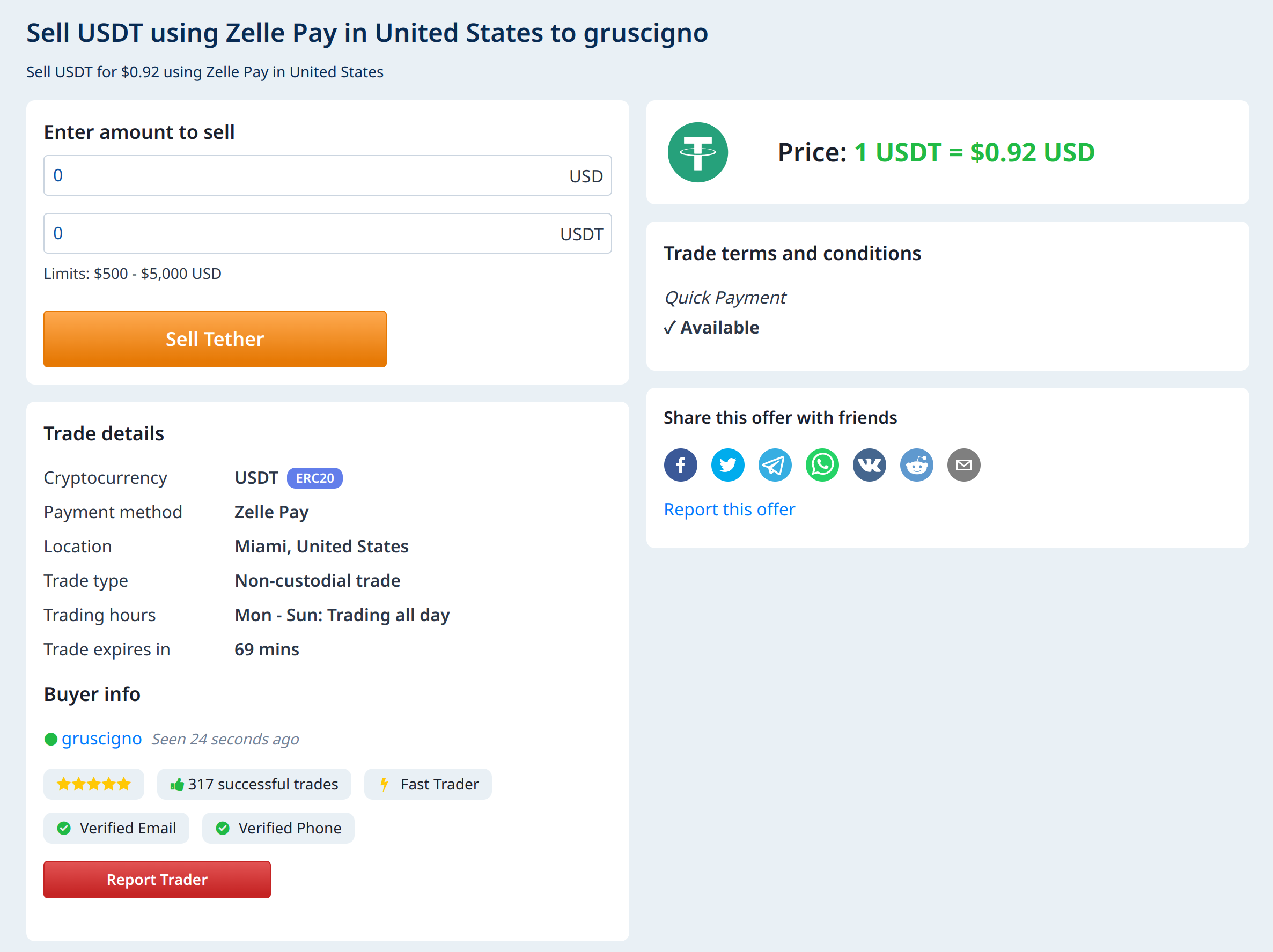Click the star rating display
The width and height of the screenshot is (1273, 952).
(94, 784)
